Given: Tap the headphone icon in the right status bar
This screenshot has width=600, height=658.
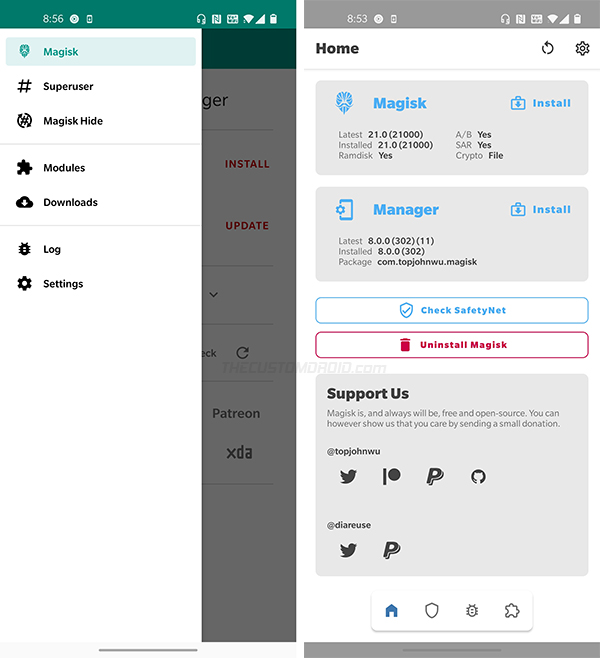Looking at the screenshot, I should coord(505,19).
